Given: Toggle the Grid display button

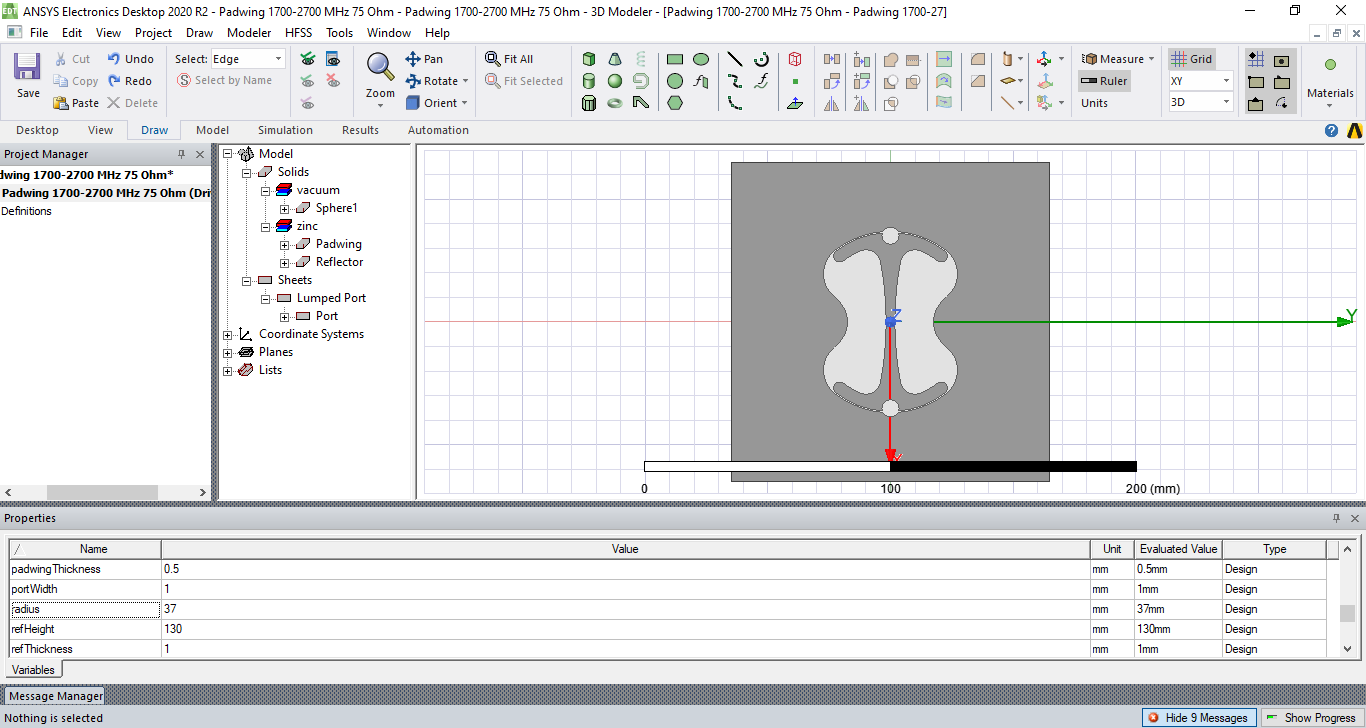Looking at the screenshot, I should pos(1191,59).
